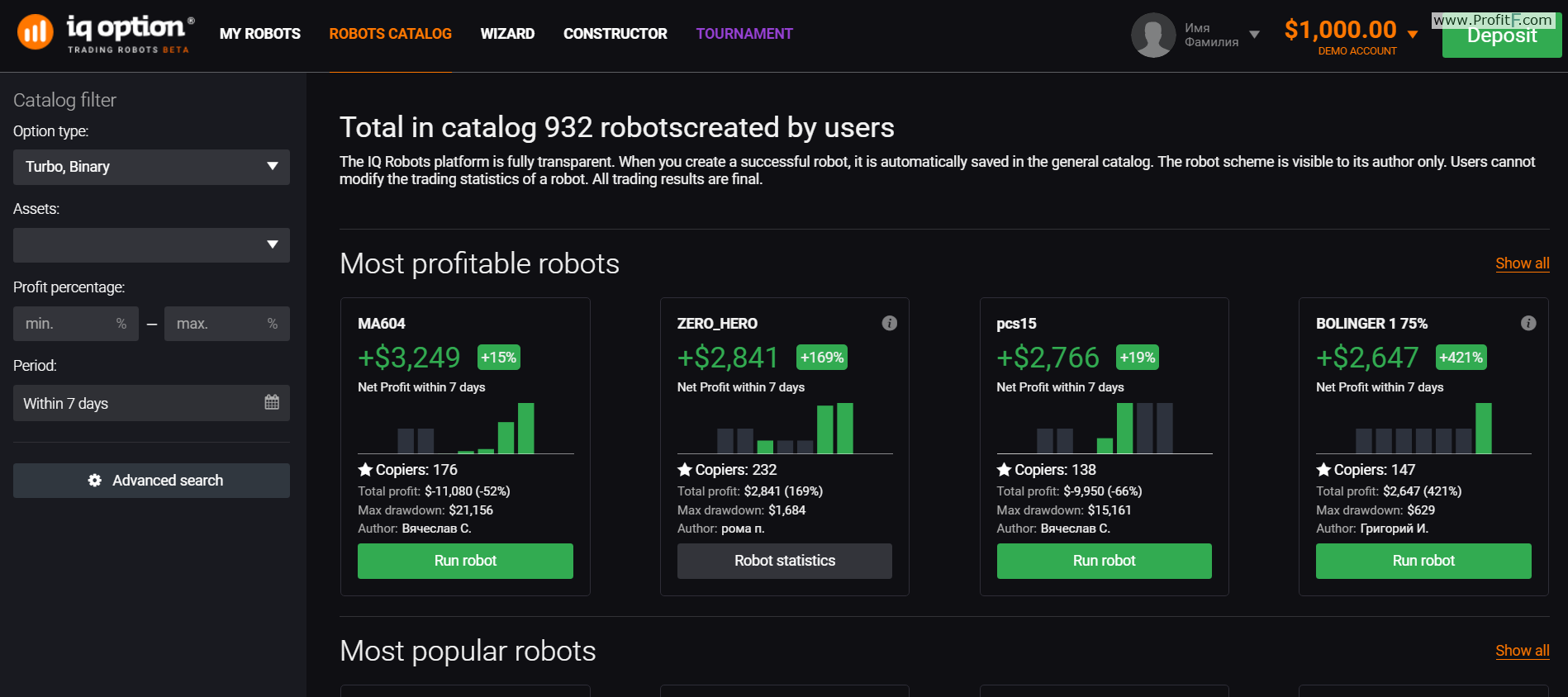The image size is (1568, 697).
Task: Click Max drawdown $15,161 text
Action: (x=1064, y=510)
